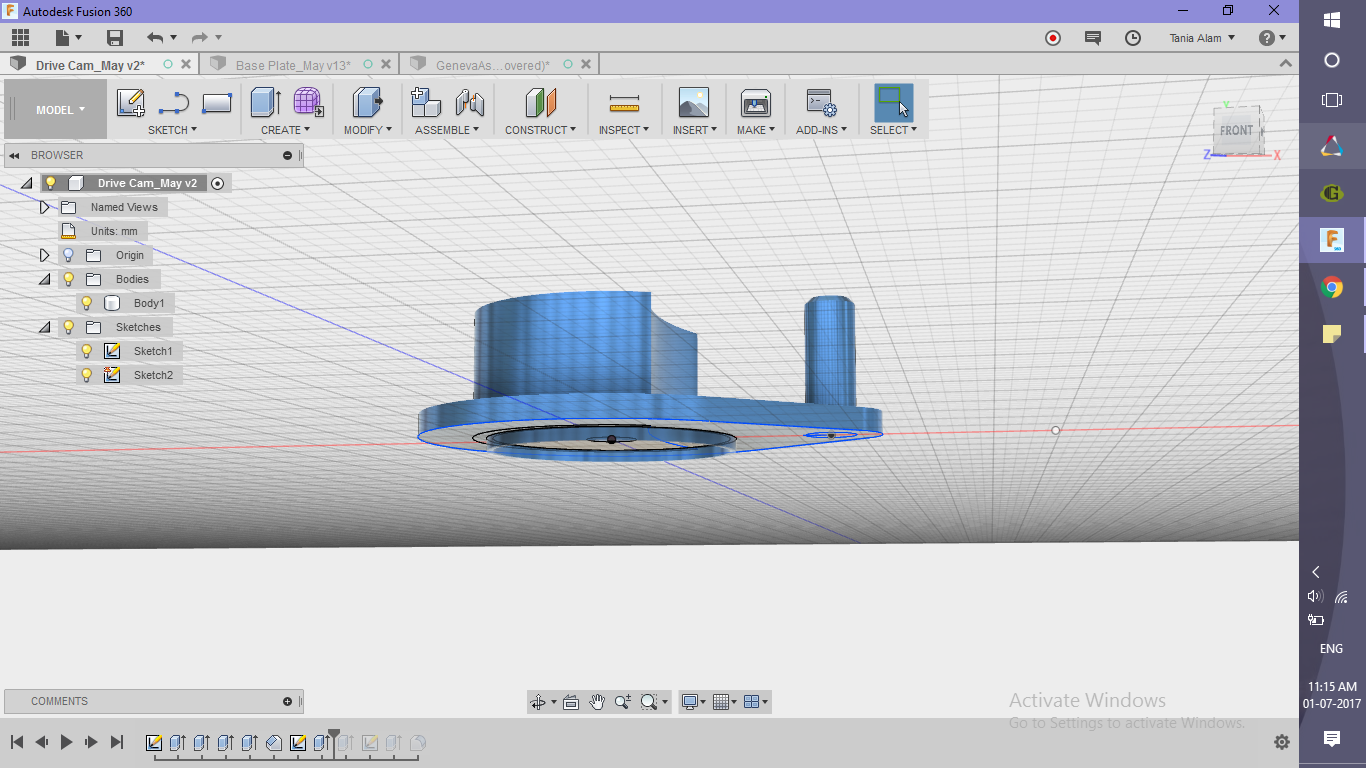Collapse the Bodies folder
The width and height of the screenshot is (1366, 768).
(44, 279)
